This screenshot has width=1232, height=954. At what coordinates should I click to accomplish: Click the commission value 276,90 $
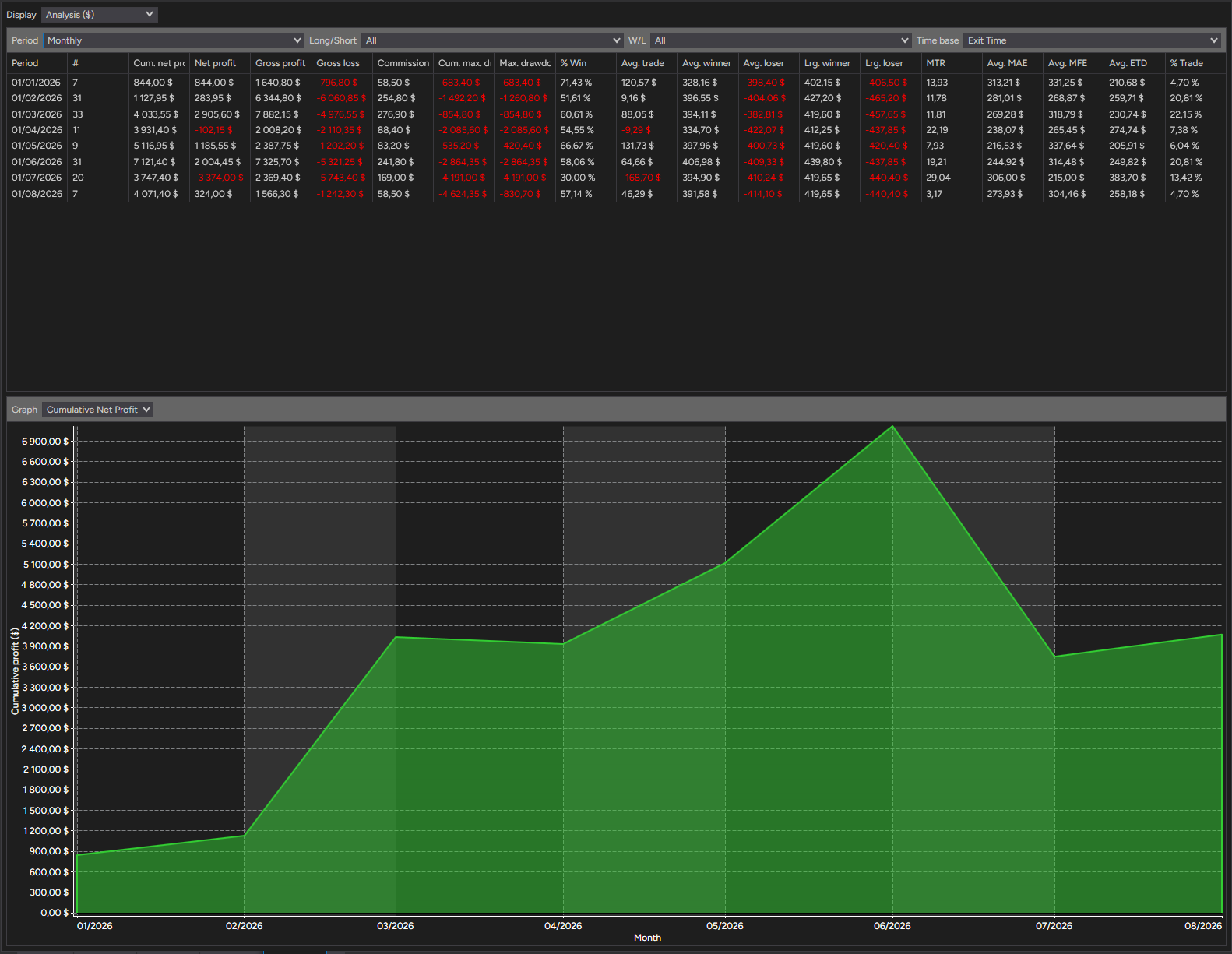(x=396, y=114)
